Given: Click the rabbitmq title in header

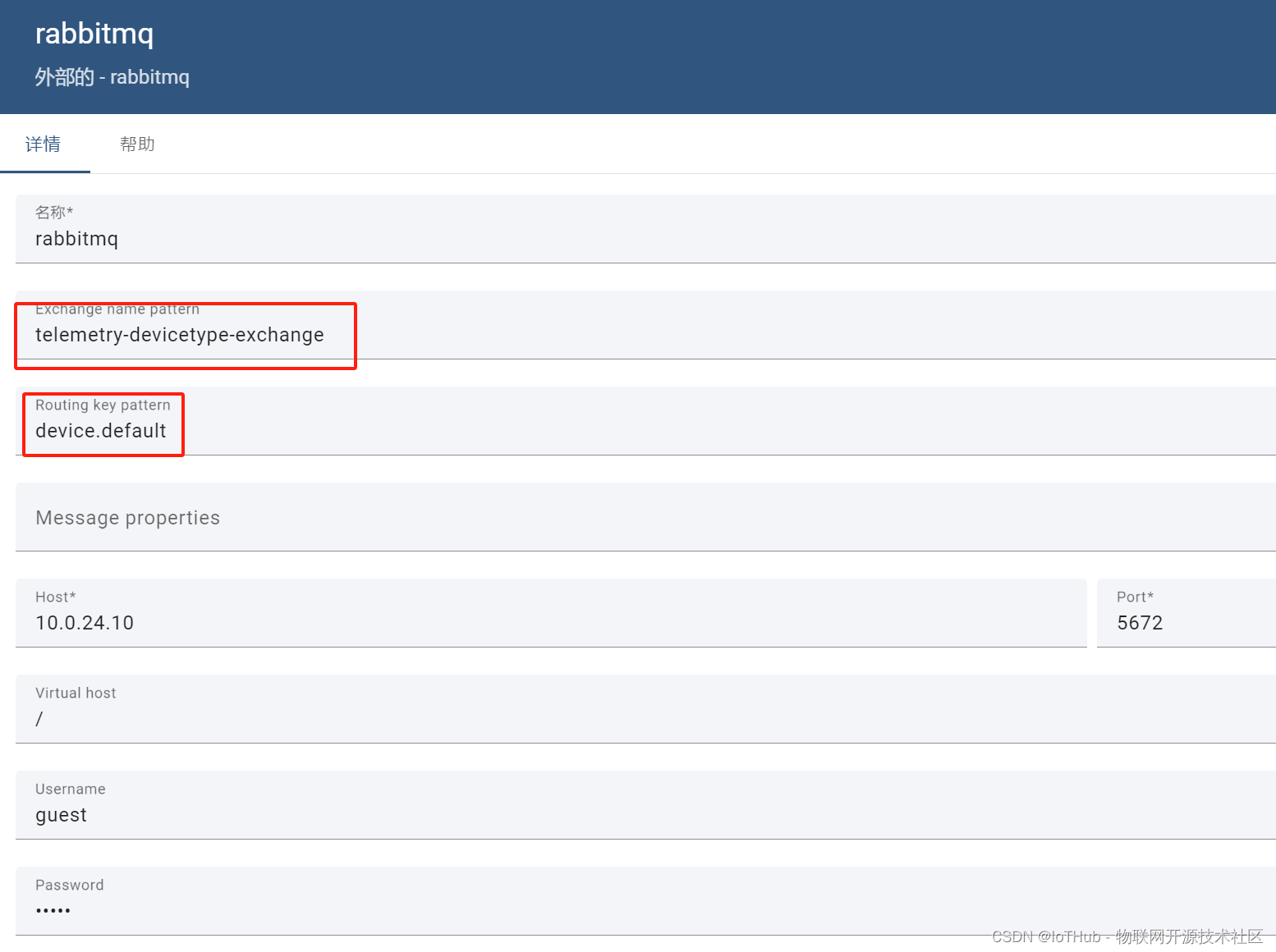Looking at the screenshot, I should (94, 34).
